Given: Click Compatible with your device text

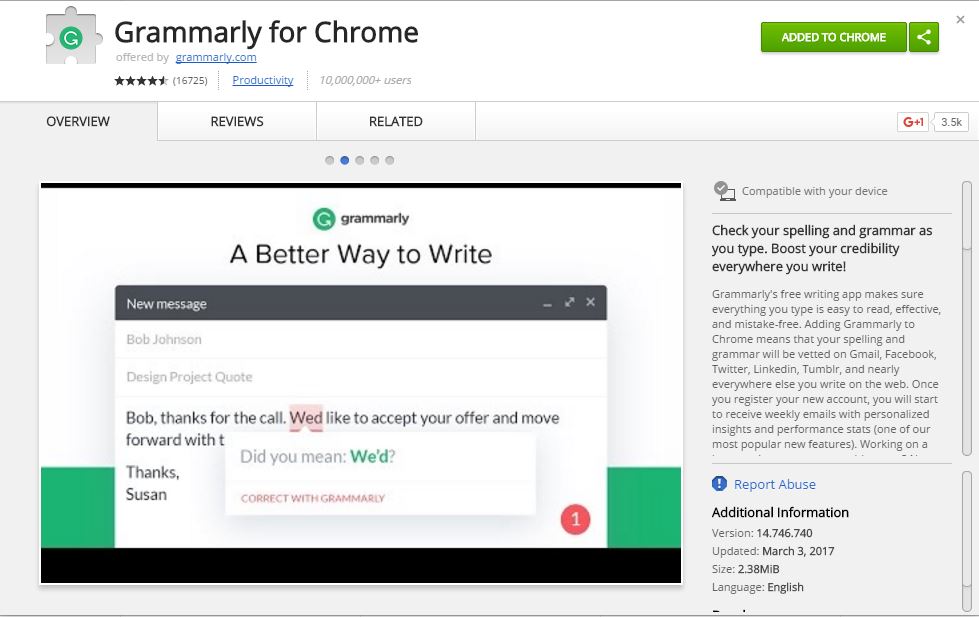Looking at the screenshot, I should pos(814,191).
